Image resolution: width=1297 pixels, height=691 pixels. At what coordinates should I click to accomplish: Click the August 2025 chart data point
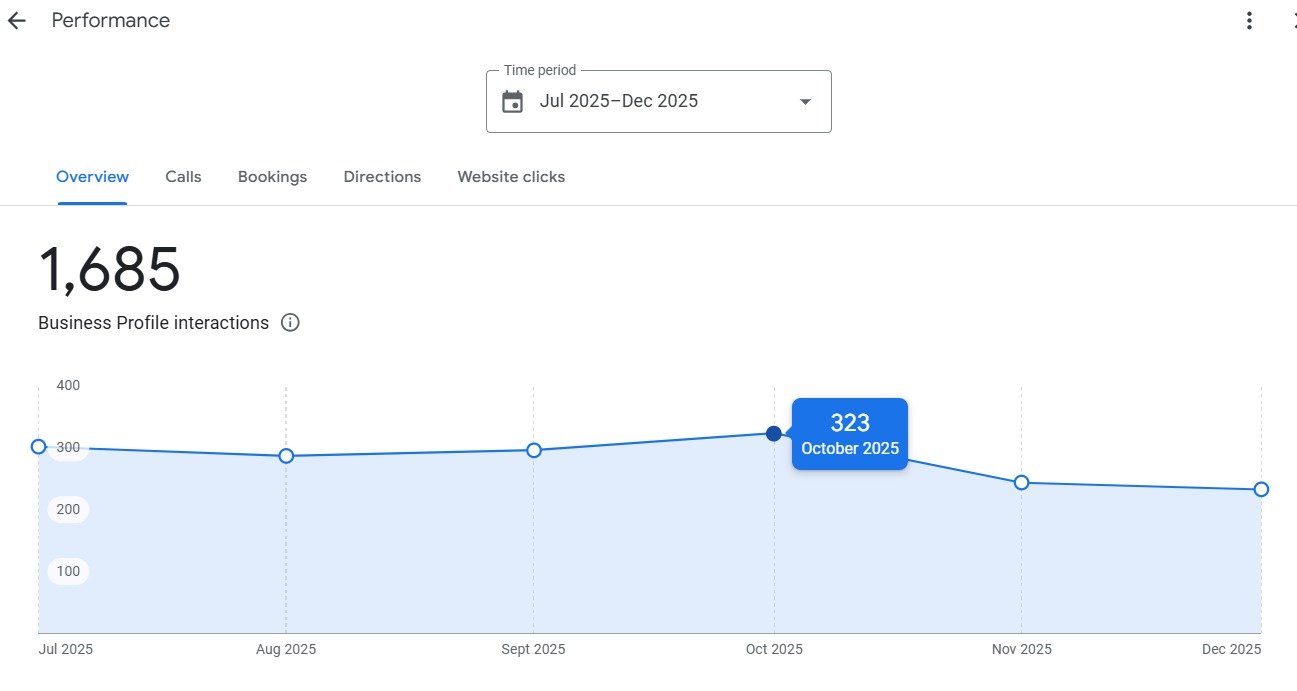point(286,456)
